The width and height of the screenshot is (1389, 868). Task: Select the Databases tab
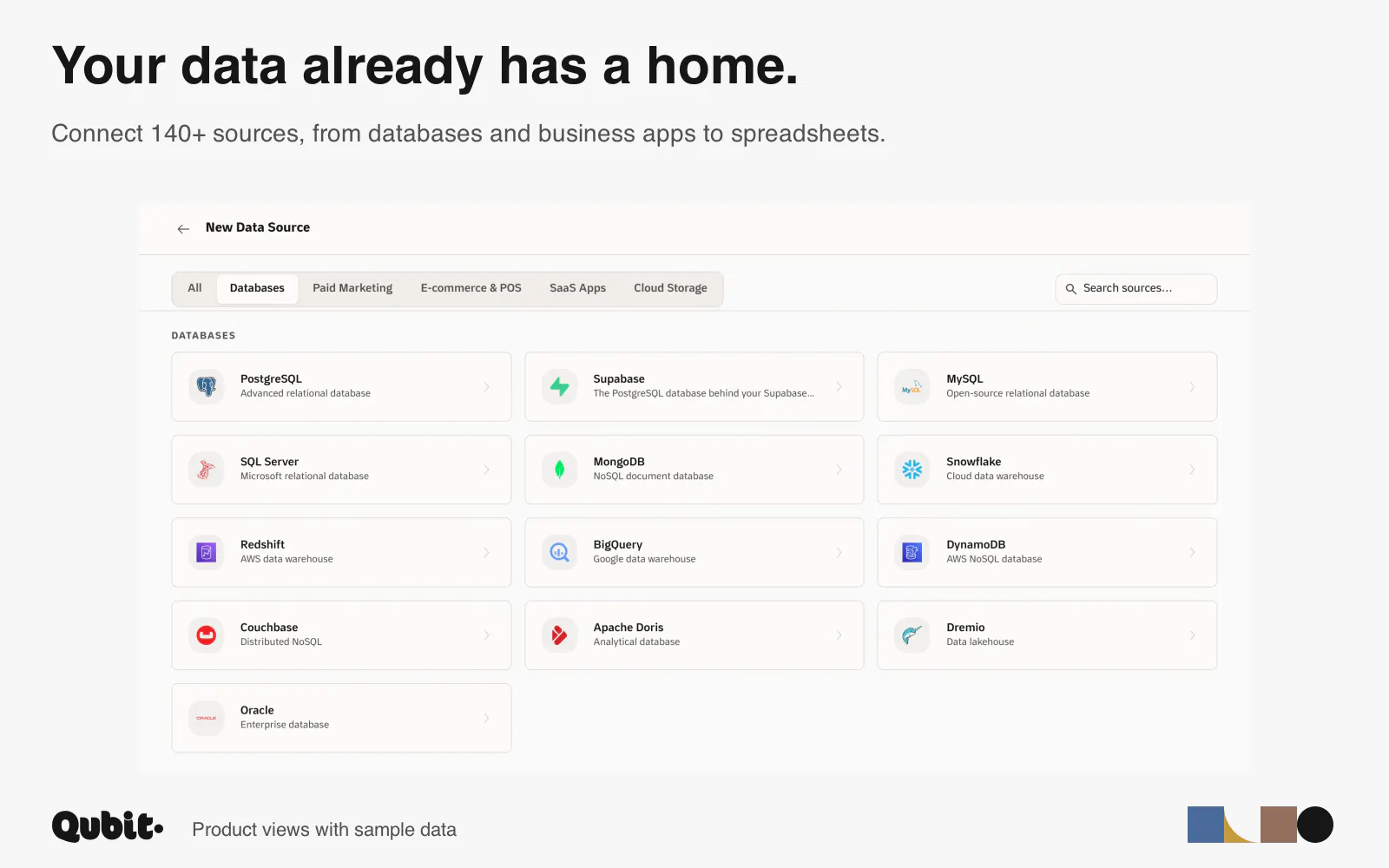[257, 288]
